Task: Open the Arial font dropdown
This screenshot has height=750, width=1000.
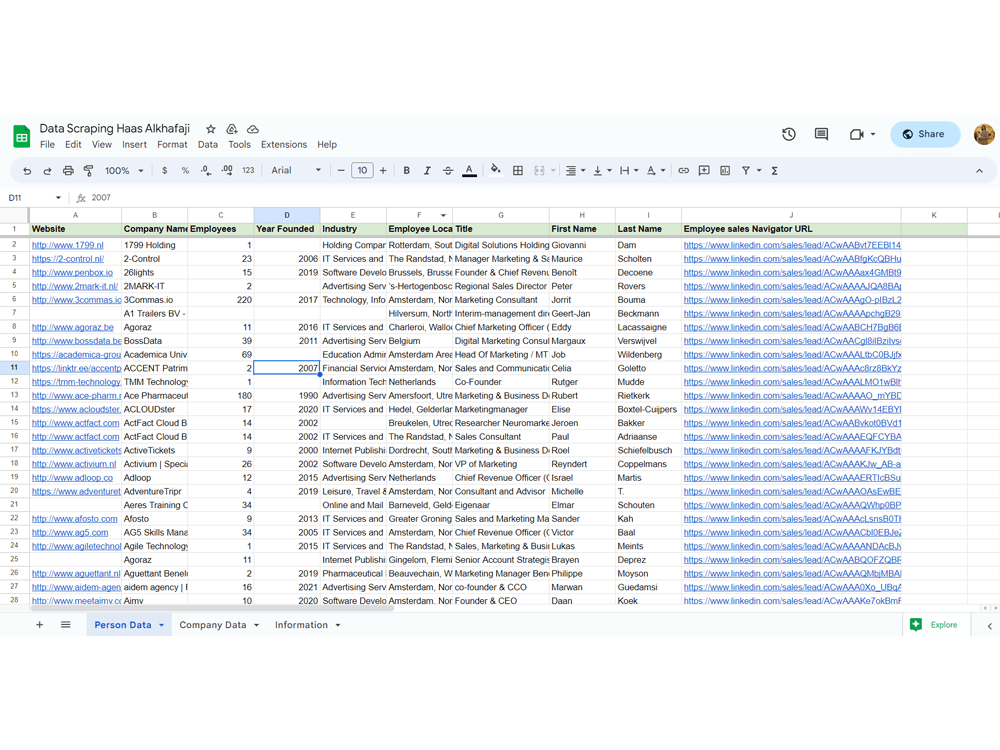Action: pyautogui.click(x=296, y=171)
